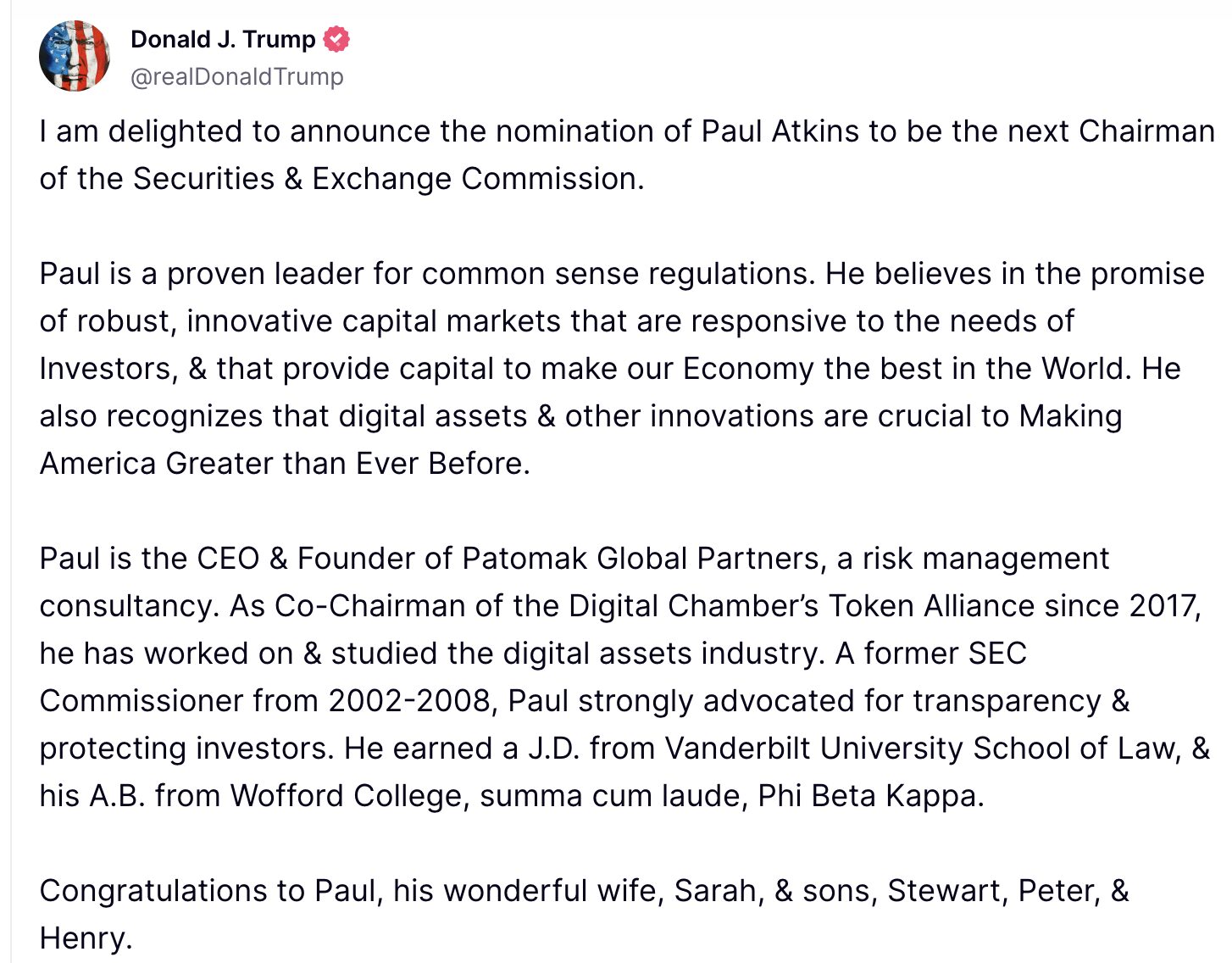Select the phrase summa cum laude

pos(612,796)
